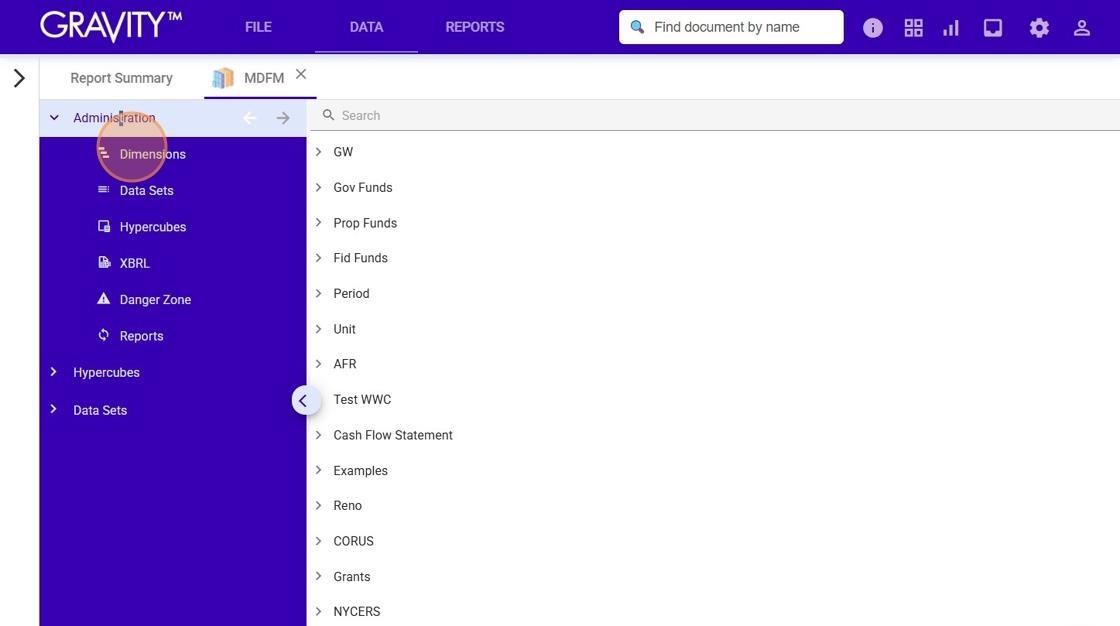The image size is (1120, 626).
Task: Open Dimensions in Administration
Action: [153, 154]
